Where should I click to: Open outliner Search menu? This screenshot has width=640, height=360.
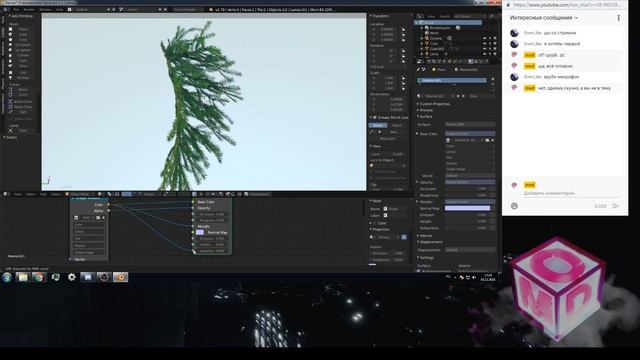pyautogui.click(x=444, y=16)
